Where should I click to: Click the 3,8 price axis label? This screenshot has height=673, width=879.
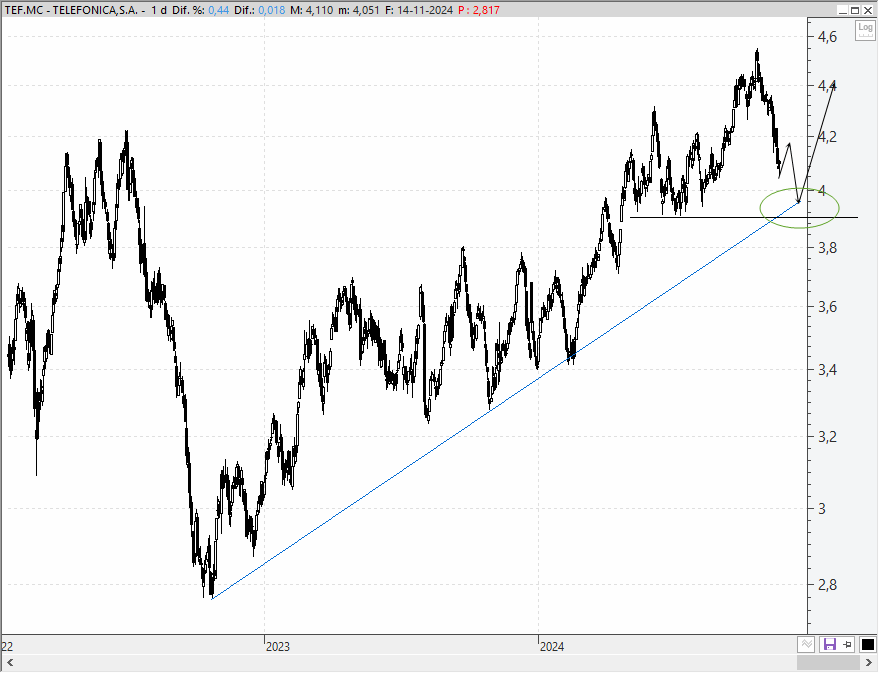click(x=827, y=248)
